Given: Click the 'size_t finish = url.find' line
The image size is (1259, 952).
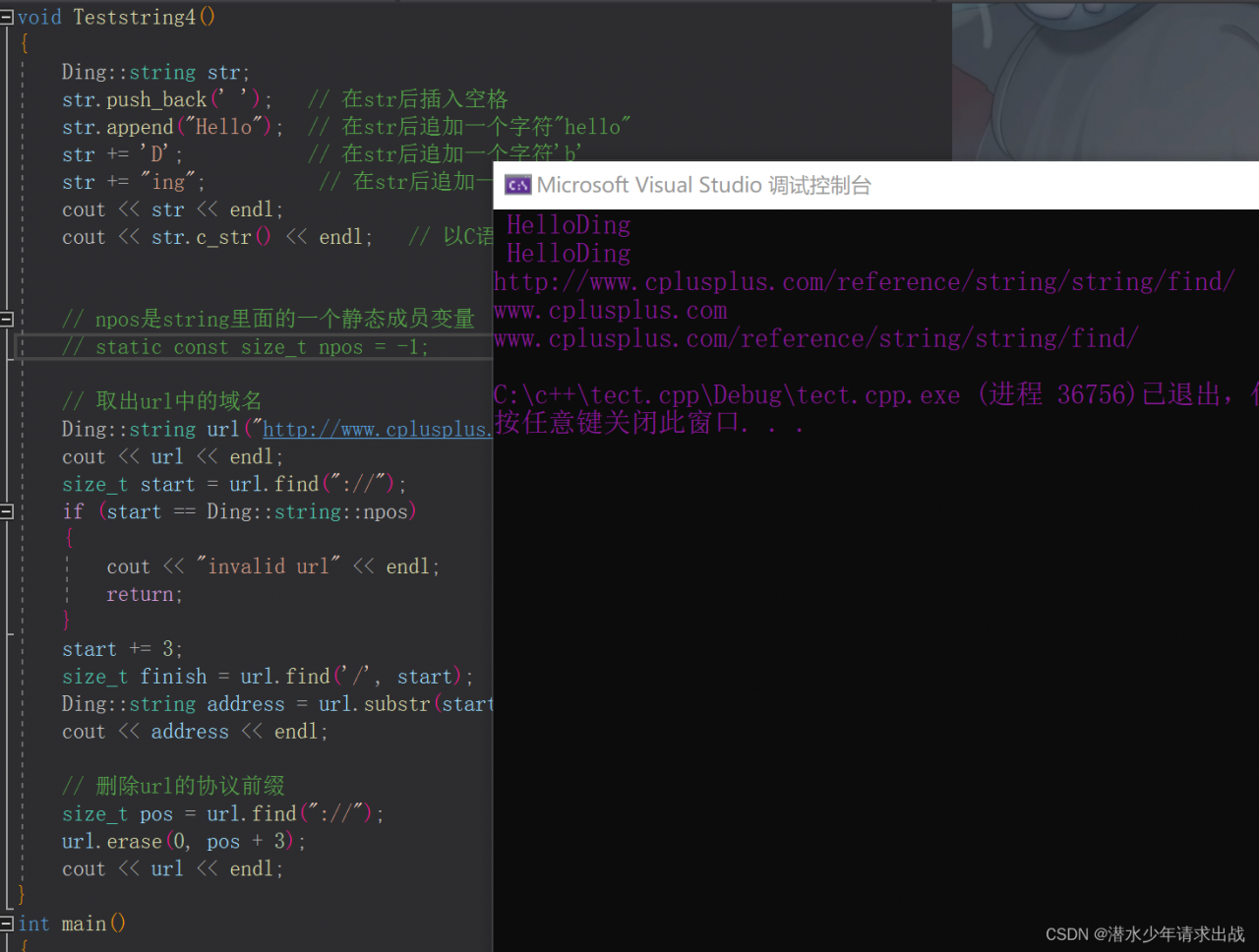Looking at the screenshot, I should (268, 677).
